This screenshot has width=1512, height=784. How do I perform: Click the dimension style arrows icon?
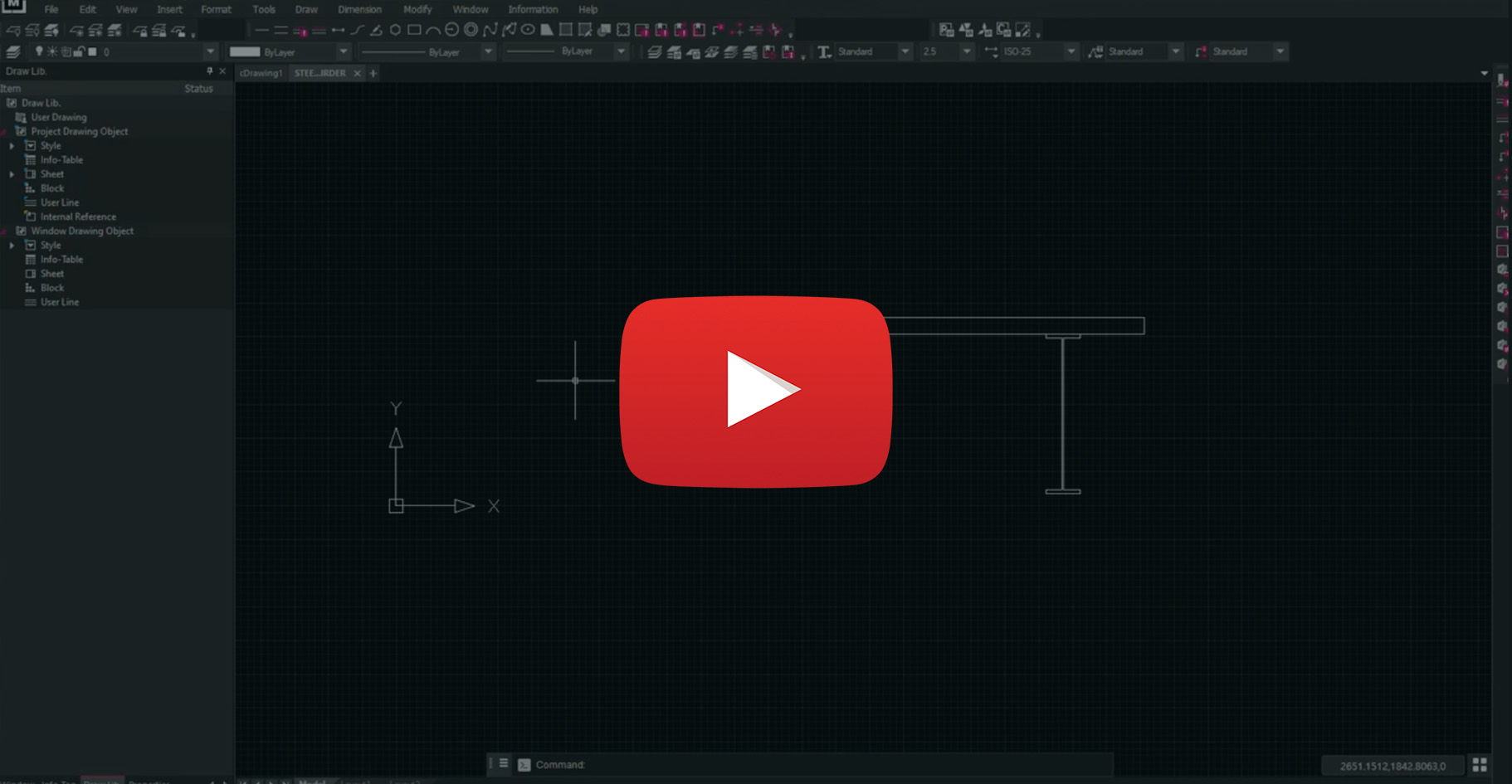(x=991, y=51)
